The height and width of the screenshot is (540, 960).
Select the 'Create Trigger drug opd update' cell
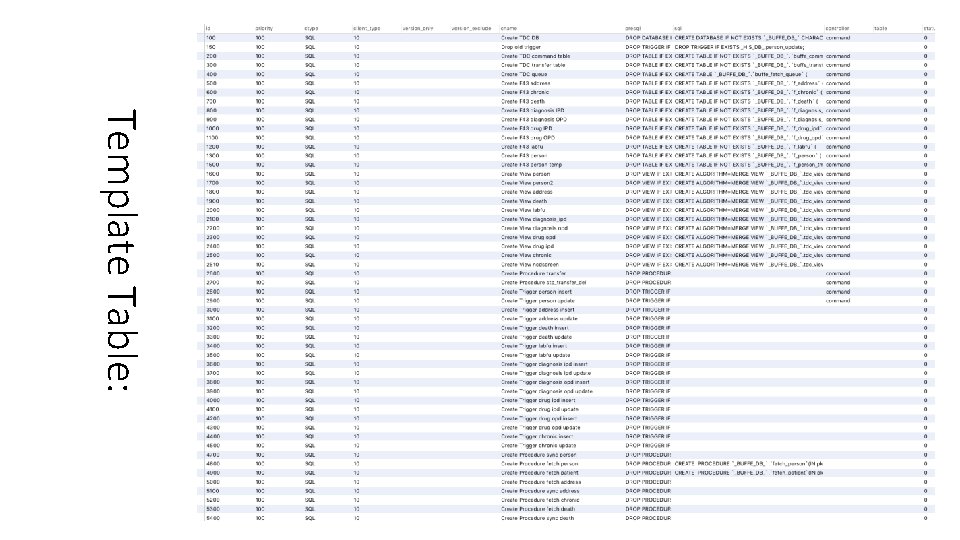541,428
